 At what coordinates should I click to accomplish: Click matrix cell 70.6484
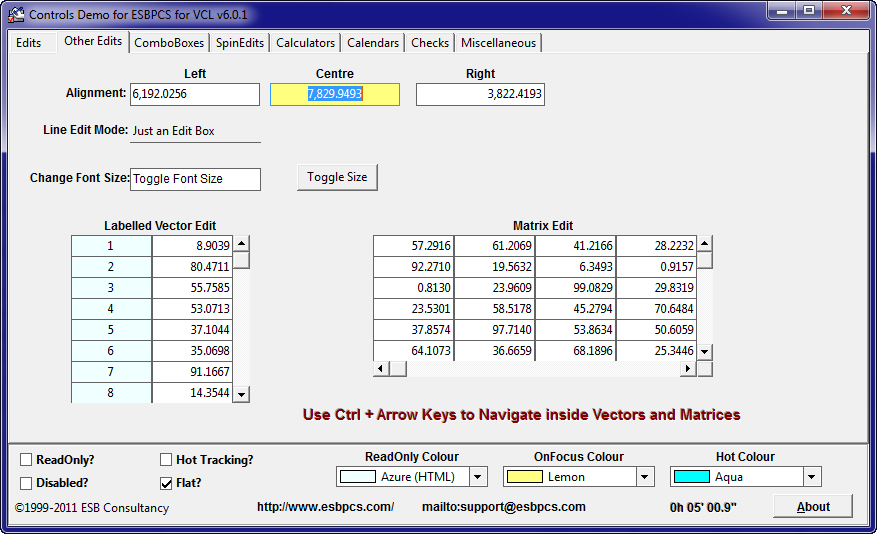pos(657,309)
